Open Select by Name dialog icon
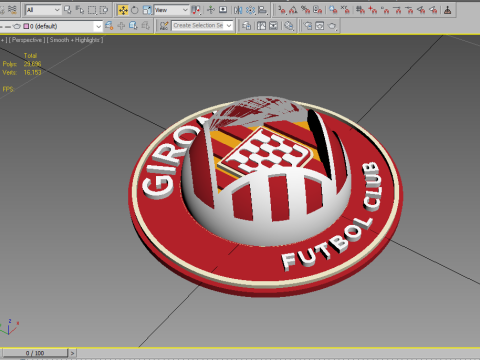 [80, 10]
